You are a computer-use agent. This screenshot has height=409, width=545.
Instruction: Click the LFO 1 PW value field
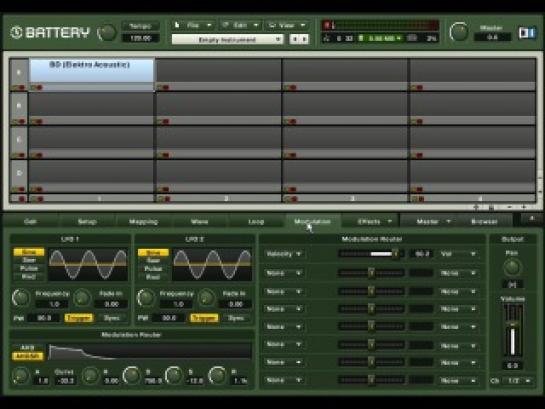click(x=44, y=318)
